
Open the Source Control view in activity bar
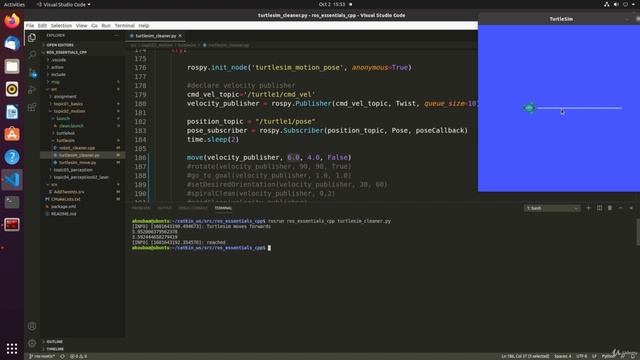[x=33, y=73]
